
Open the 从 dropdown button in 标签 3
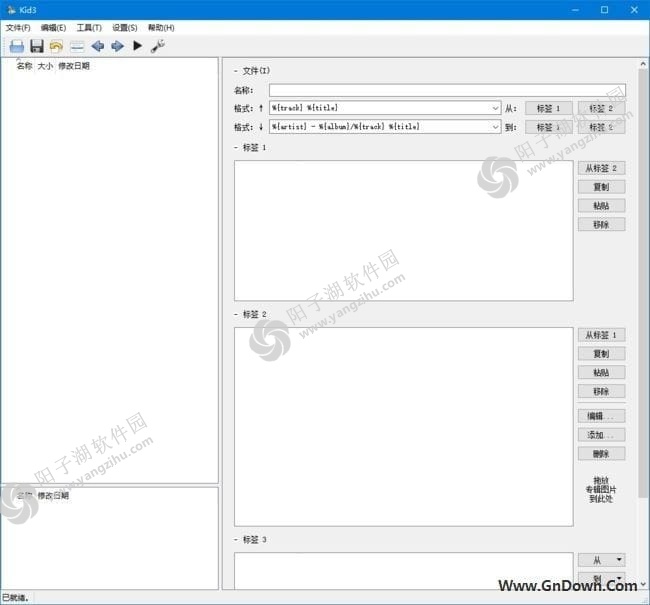pyautogui.click(x=601, y=560)
